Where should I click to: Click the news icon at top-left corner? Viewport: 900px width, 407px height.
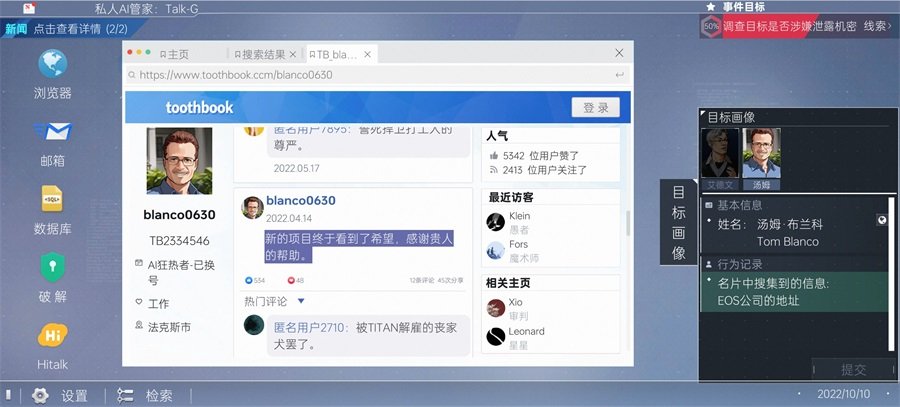point(29,8)
